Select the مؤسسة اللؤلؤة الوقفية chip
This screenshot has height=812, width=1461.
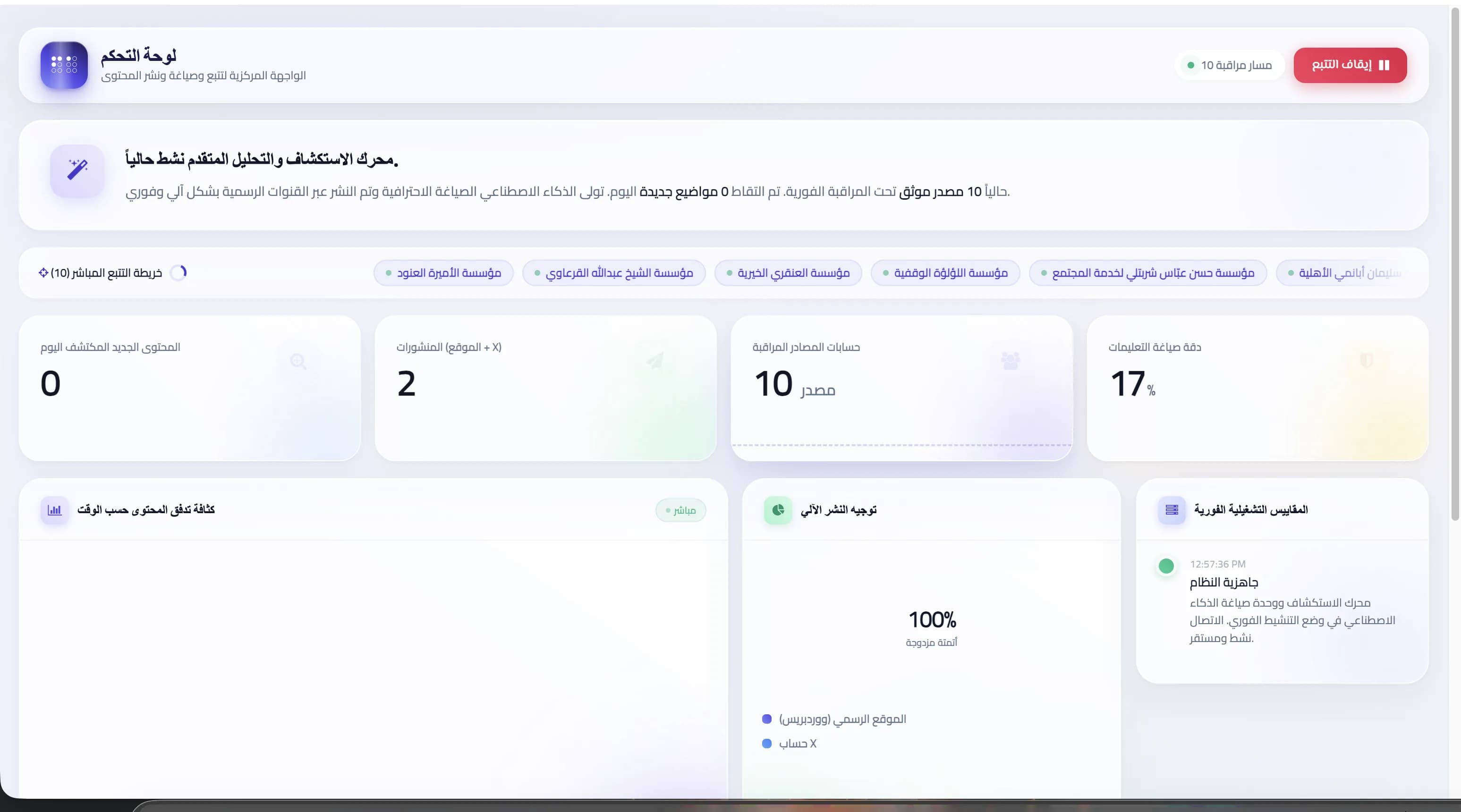[x=945, y=273]
